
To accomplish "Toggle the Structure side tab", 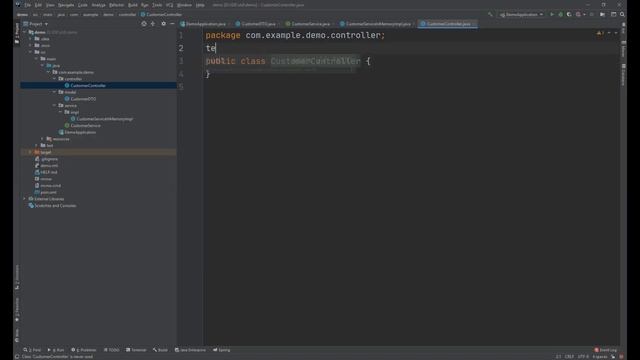I will (17, 278).
